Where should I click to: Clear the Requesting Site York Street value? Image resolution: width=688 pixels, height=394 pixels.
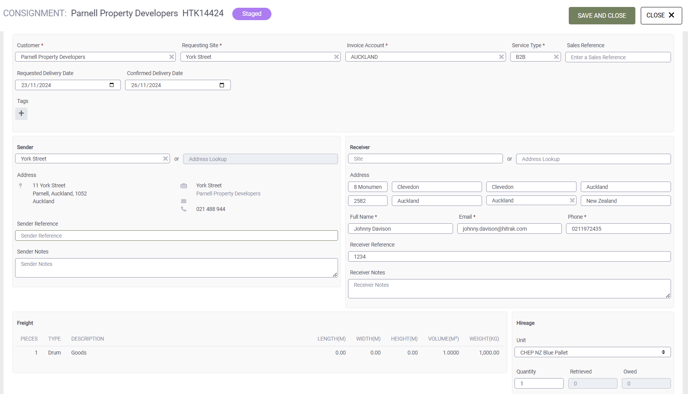tap(337, 57)
